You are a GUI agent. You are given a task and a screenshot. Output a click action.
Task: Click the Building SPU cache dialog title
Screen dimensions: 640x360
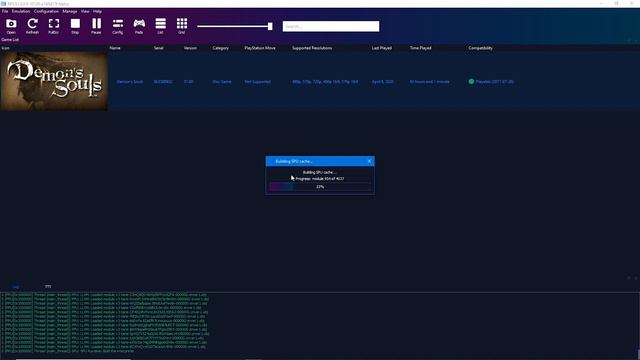click(294, 161)
